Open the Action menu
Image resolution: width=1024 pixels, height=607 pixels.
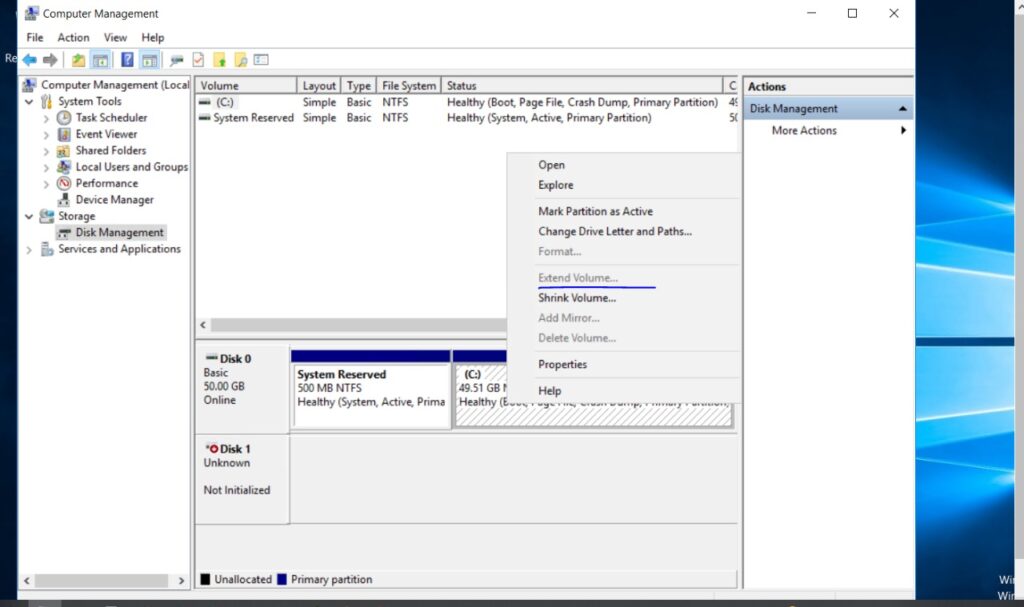coord(73,37)
